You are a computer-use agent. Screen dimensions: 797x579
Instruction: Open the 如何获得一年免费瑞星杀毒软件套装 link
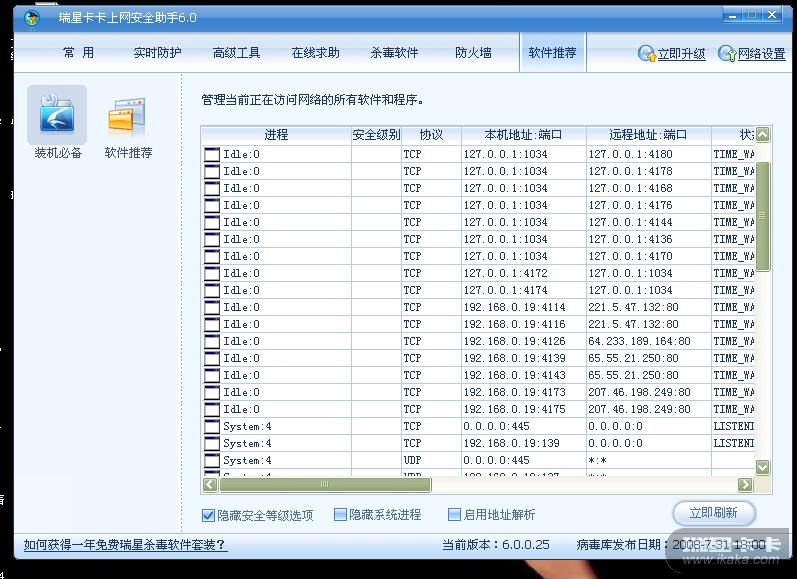click(125, 545)
